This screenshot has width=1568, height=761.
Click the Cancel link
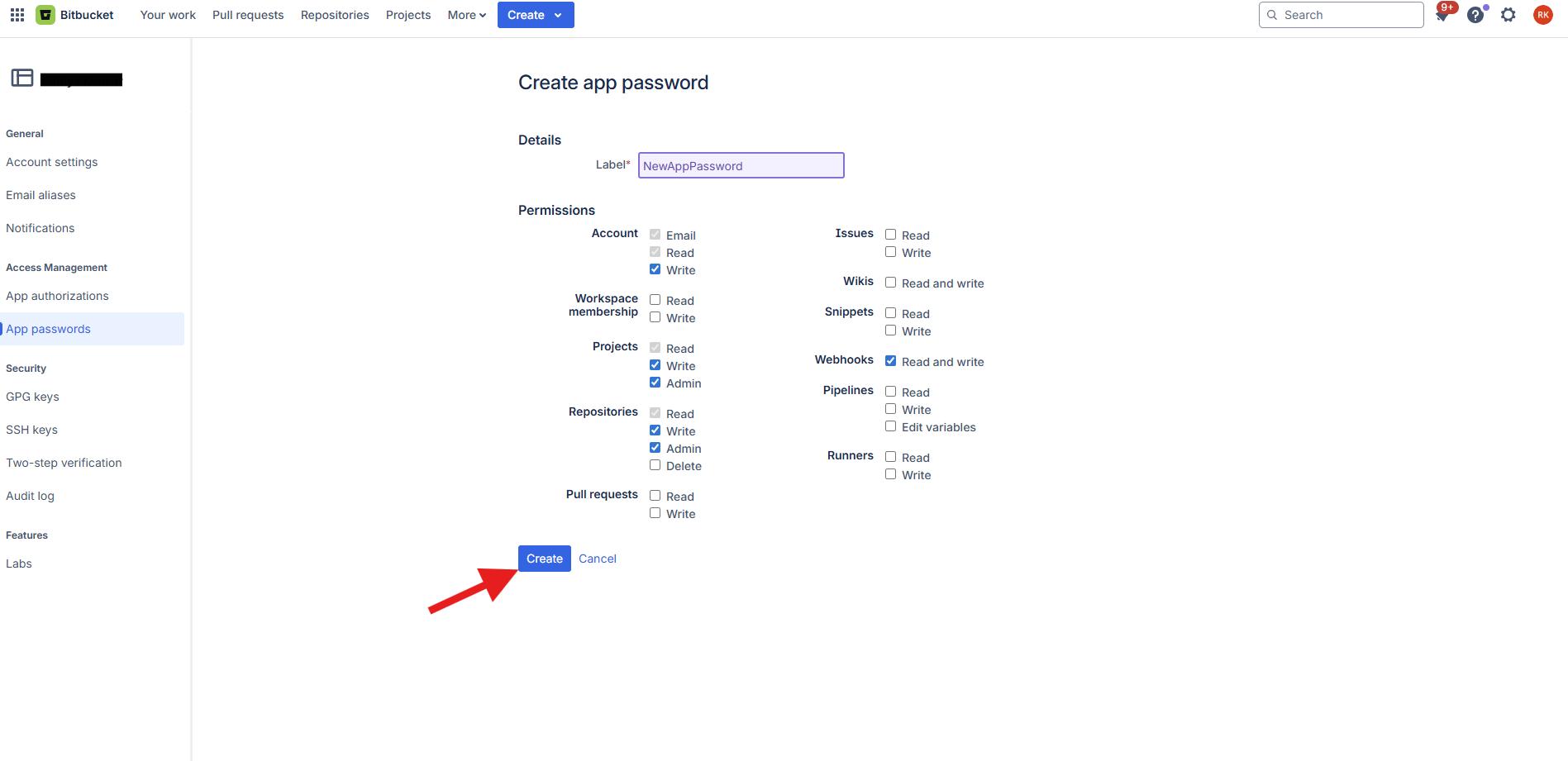pyautogui.click(x=598, y=559)
